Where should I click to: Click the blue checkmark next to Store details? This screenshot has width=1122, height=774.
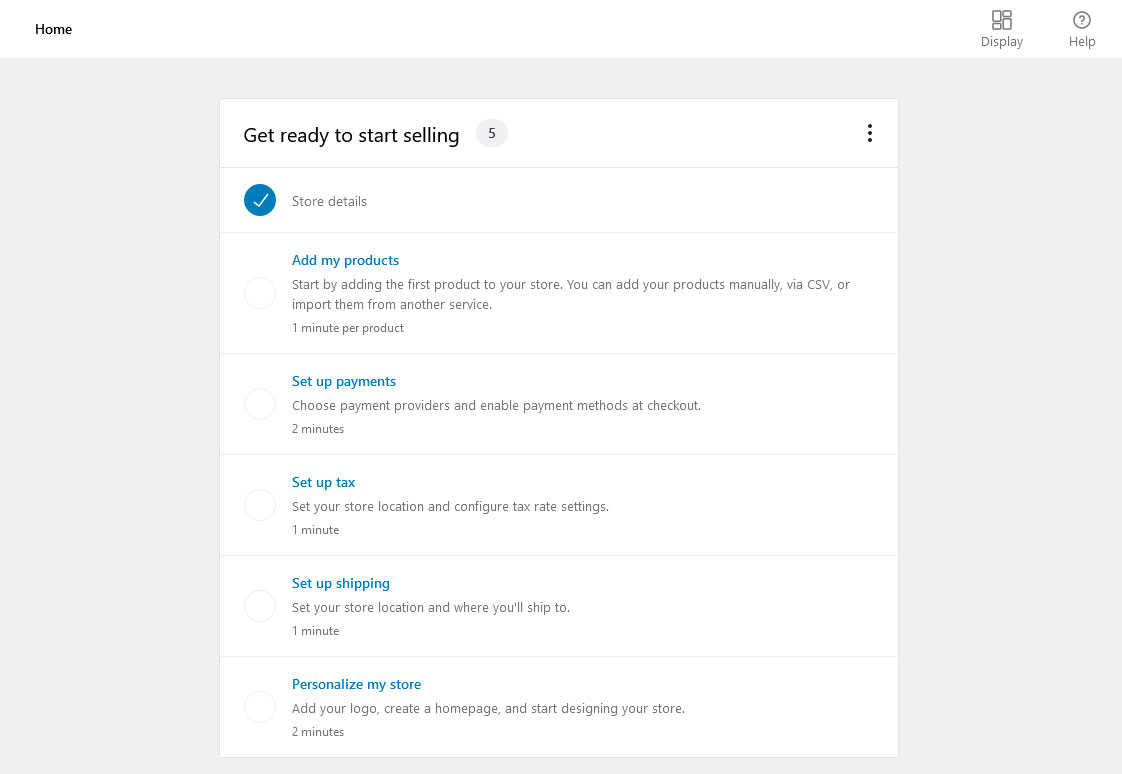coord(260,200)
